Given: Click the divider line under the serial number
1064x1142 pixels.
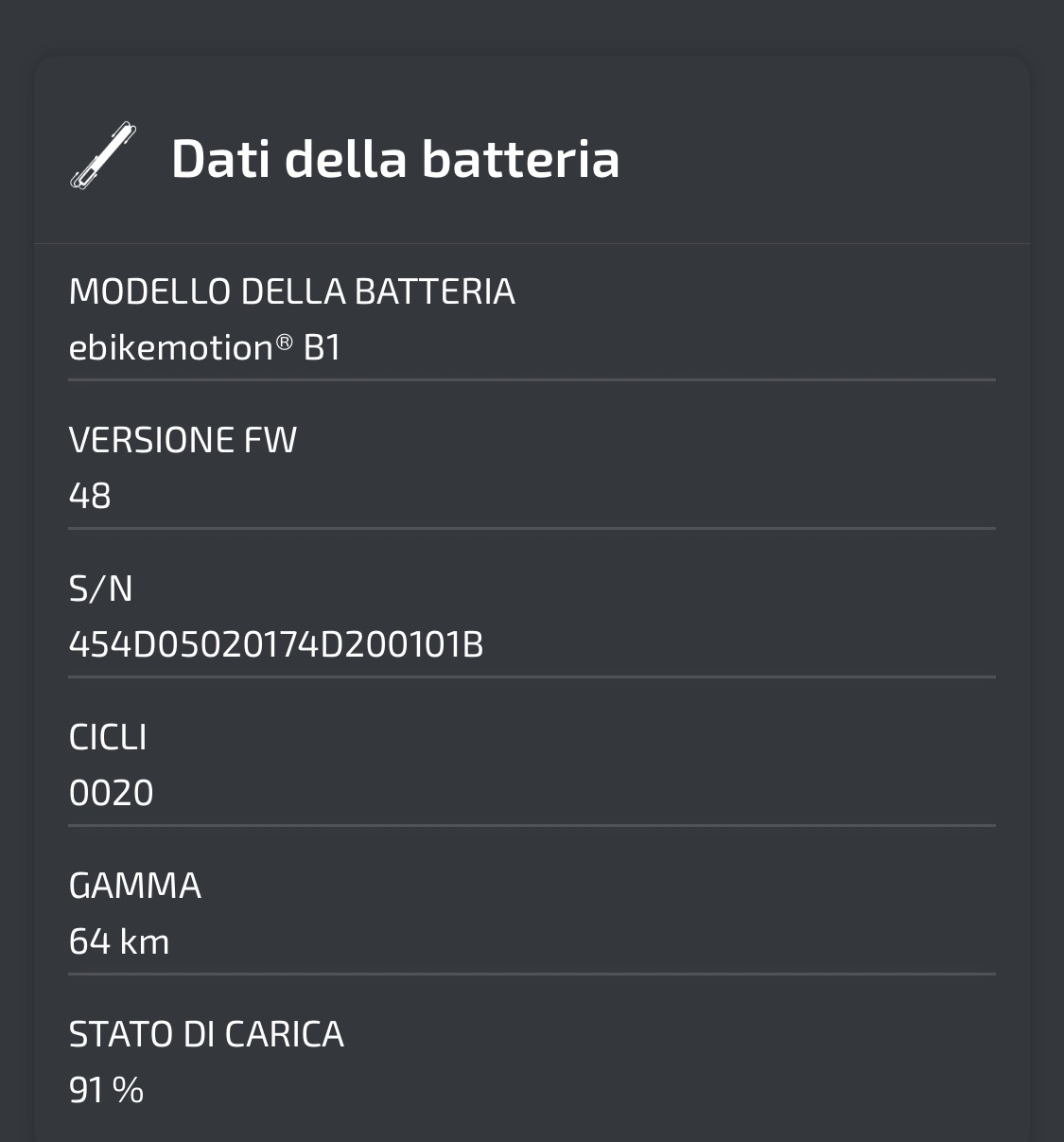Looking at the screenshot, I should pyautogui.click(x=532, y=676).
